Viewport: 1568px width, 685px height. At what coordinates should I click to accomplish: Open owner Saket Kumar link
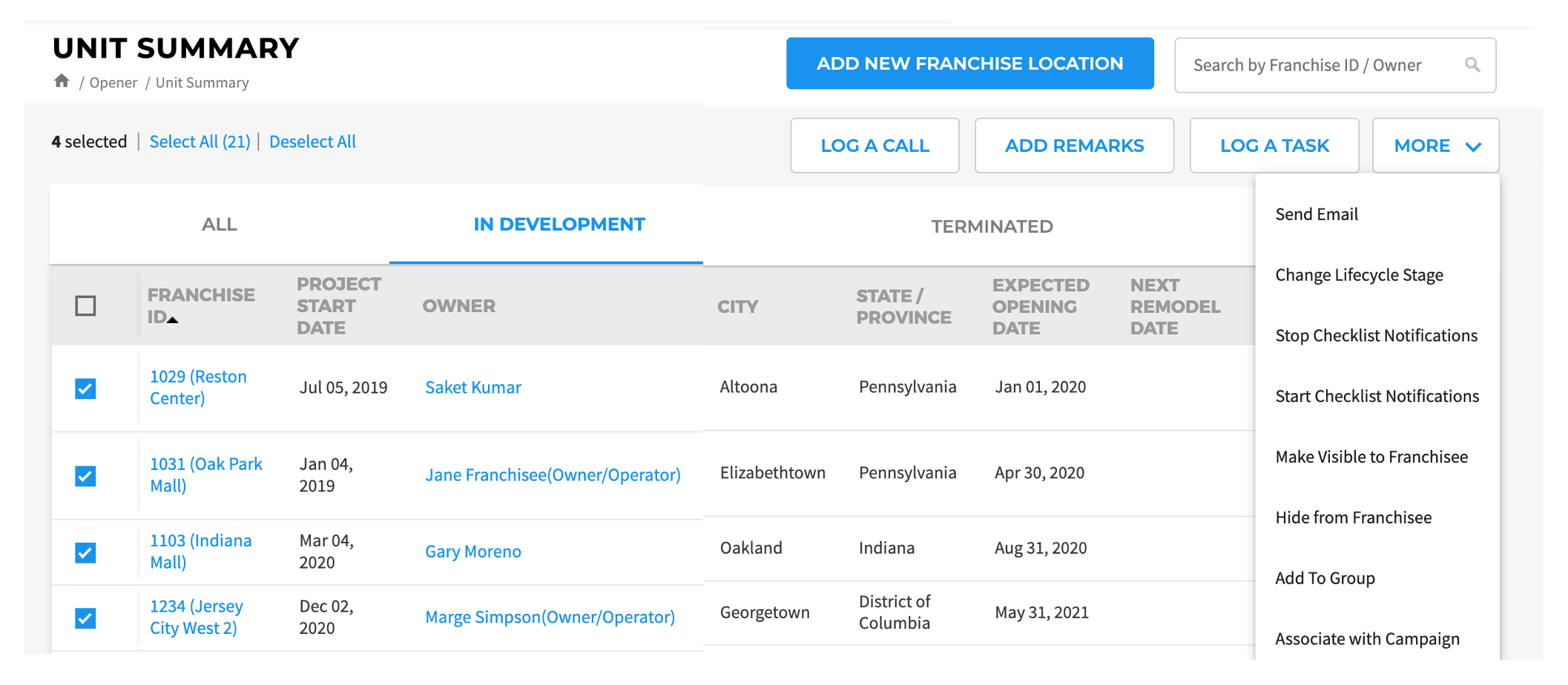pos(472,388)
